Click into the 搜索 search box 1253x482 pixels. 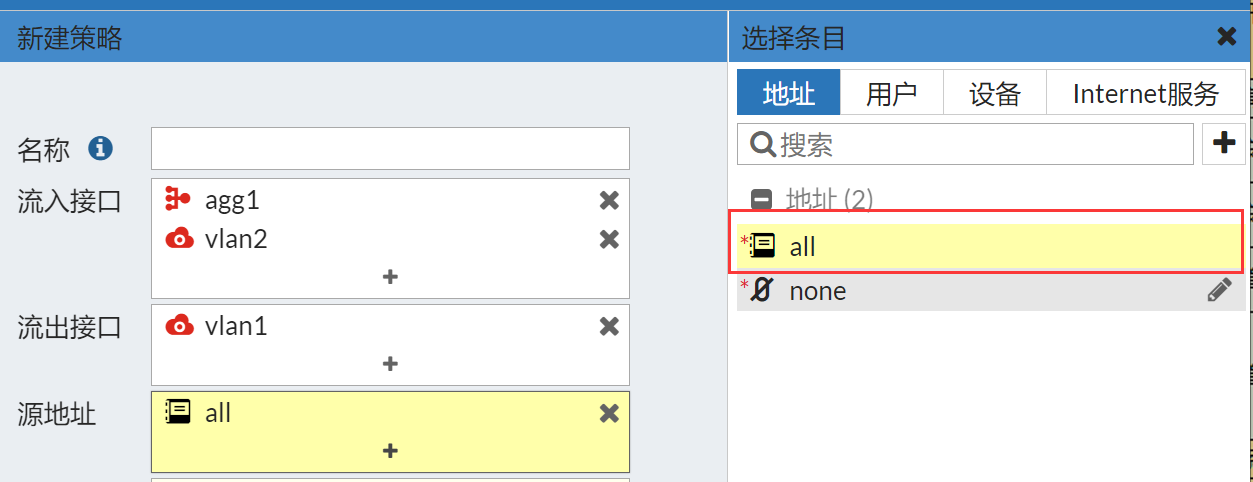(x=965, y=144)
